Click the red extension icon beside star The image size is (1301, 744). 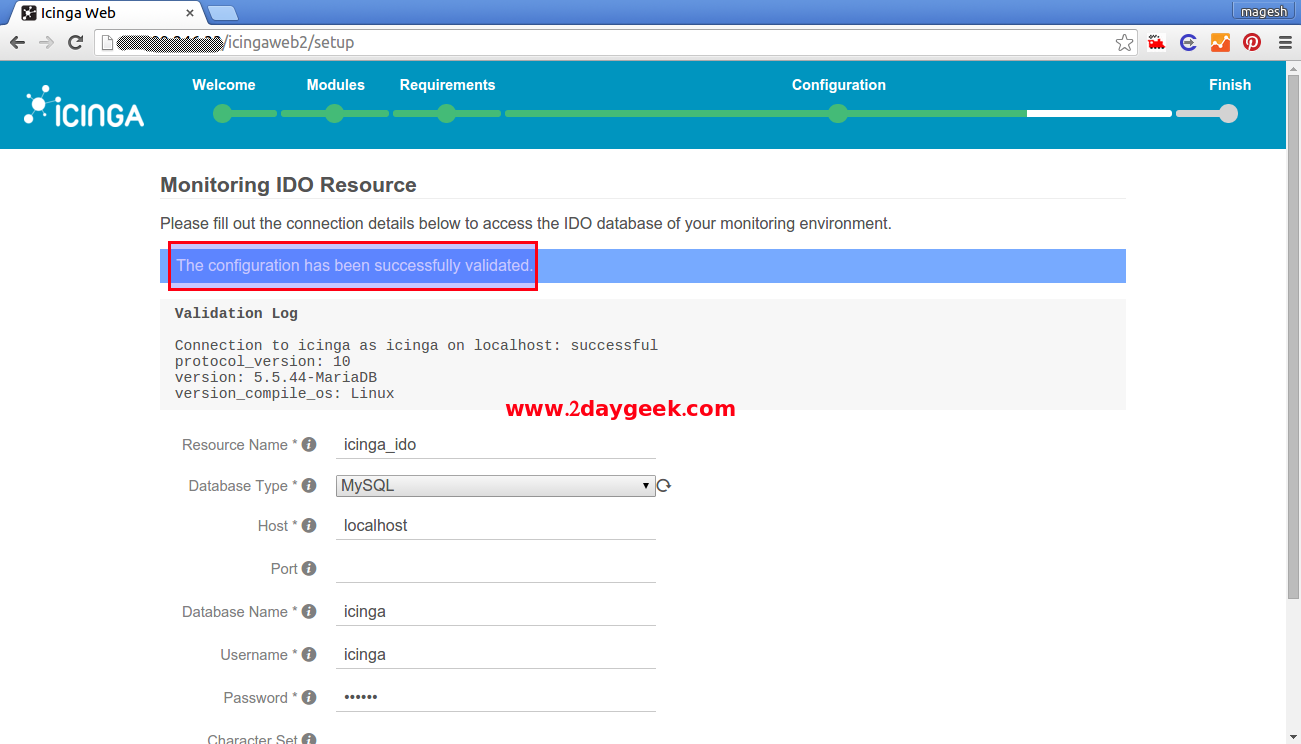point(1157,42)
